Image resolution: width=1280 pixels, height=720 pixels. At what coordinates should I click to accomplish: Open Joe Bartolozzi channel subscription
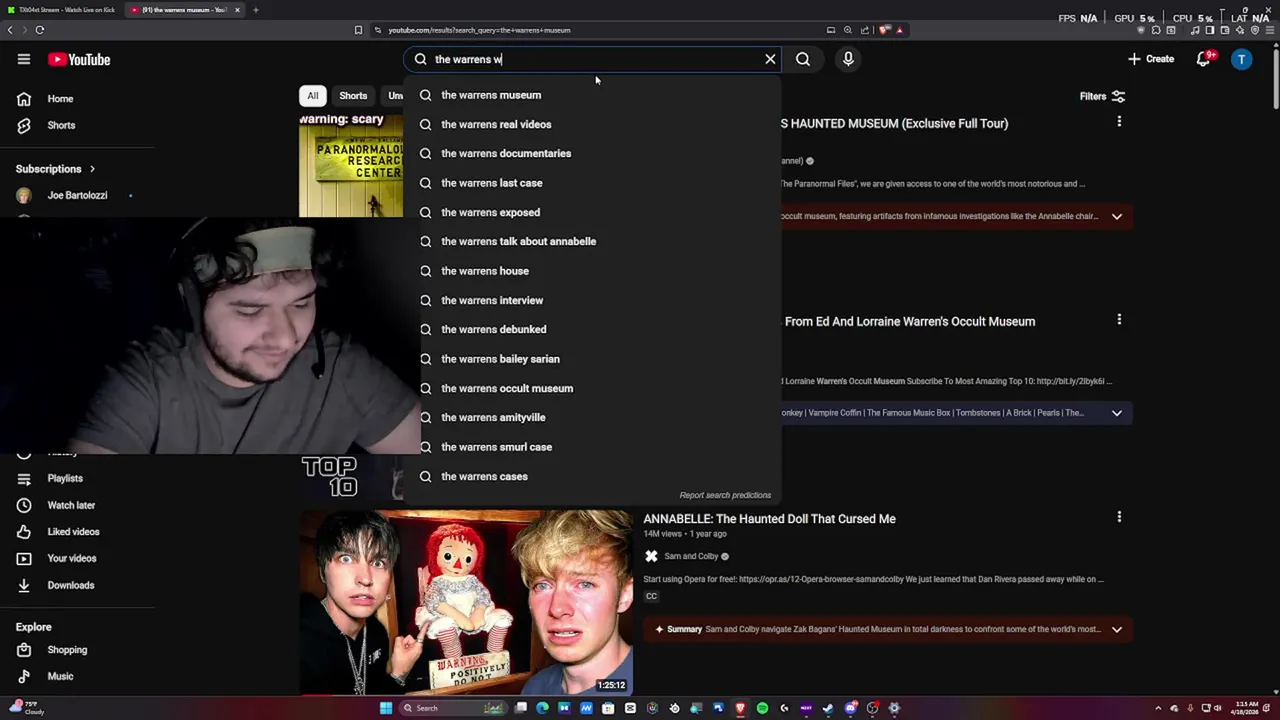click(x=77, y=195)
